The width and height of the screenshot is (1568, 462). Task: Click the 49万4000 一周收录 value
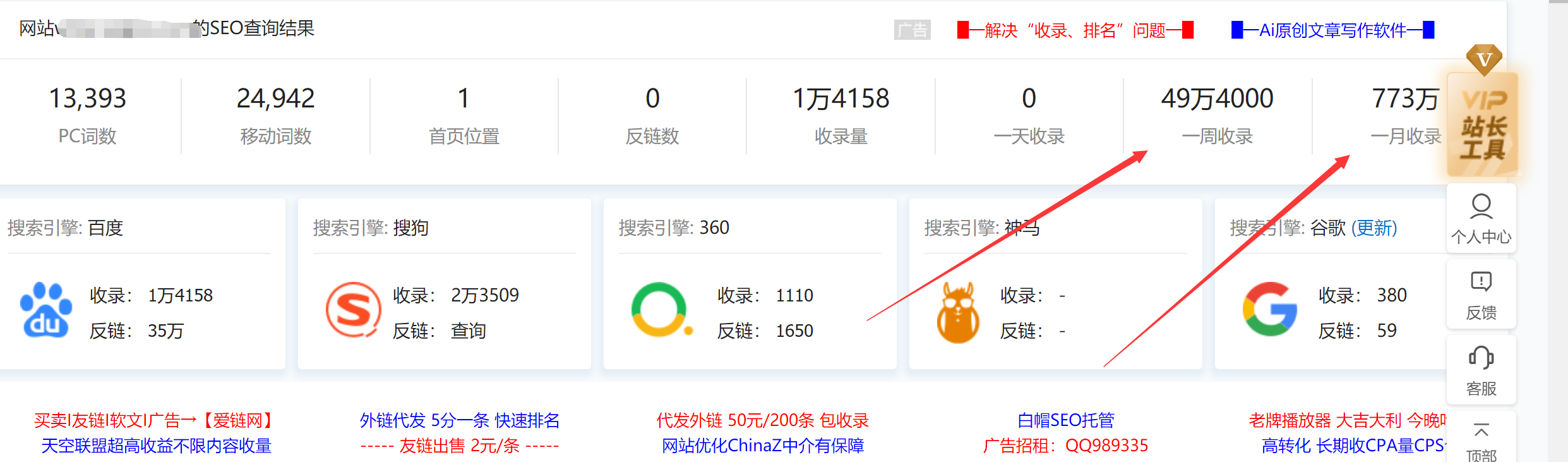coord(1217,99)
